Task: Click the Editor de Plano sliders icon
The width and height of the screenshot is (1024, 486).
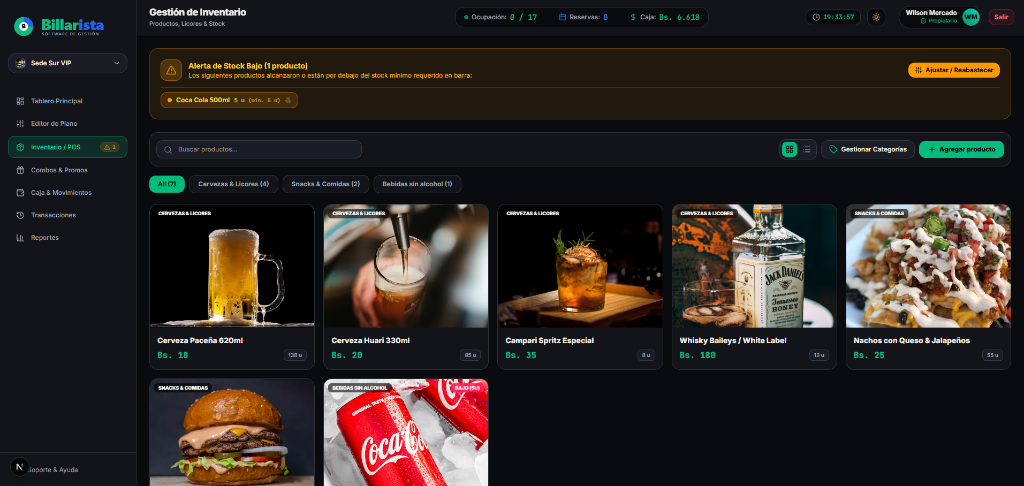Action: click(20, 123)
